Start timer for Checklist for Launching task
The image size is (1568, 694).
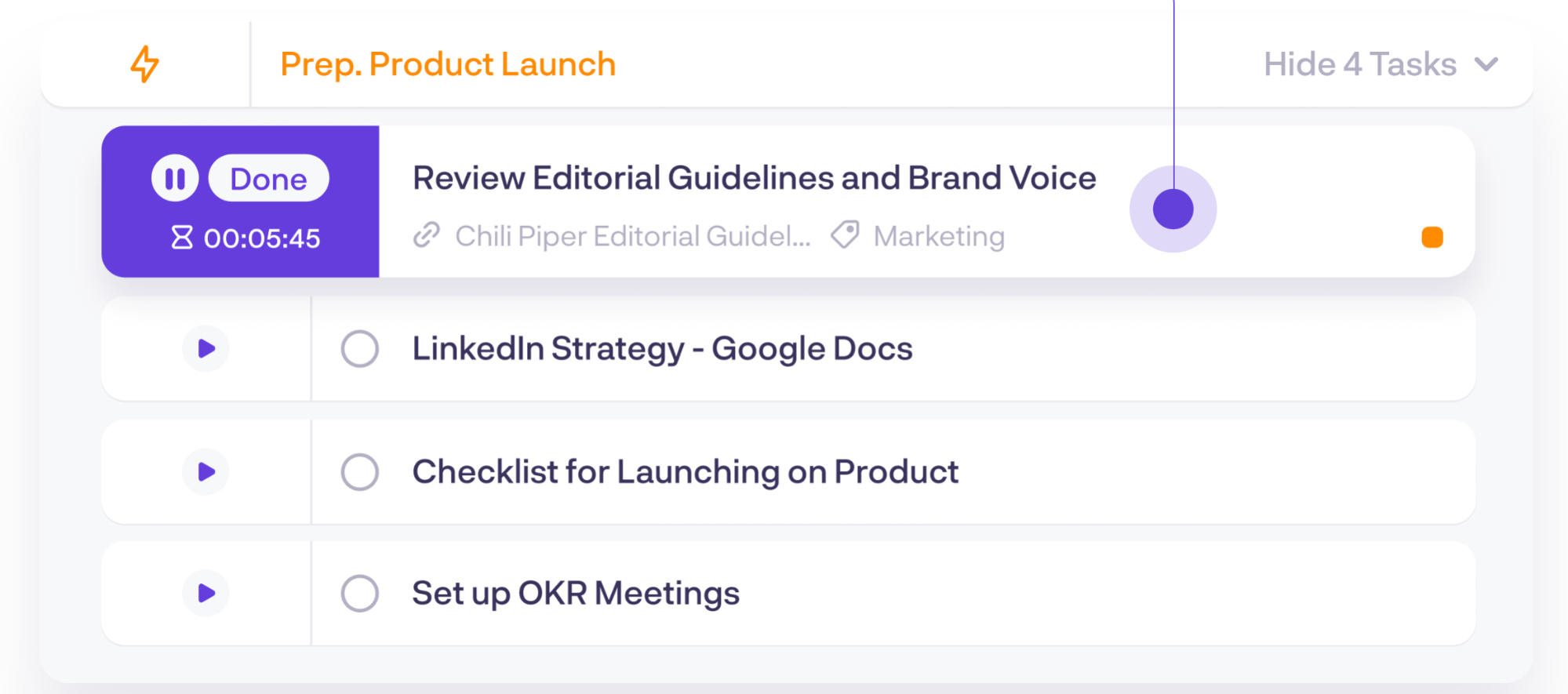206,471
